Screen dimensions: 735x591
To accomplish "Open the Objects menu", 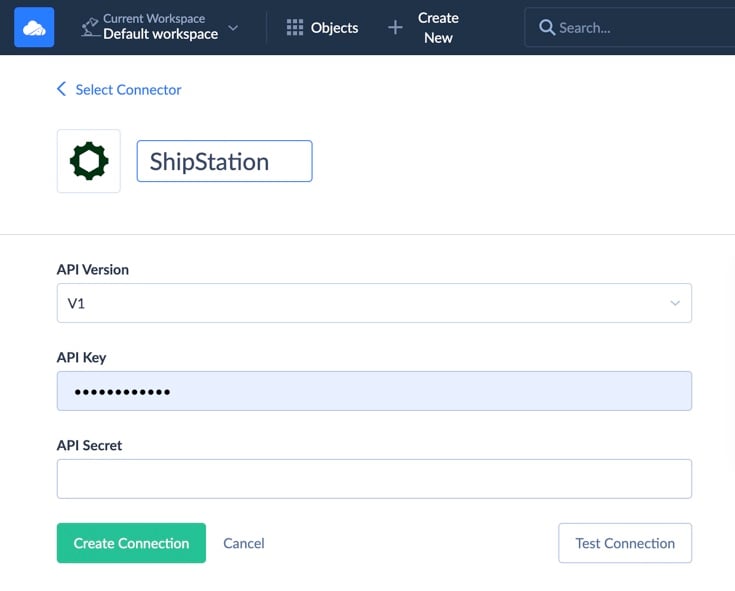I will [x=322, y=28].
